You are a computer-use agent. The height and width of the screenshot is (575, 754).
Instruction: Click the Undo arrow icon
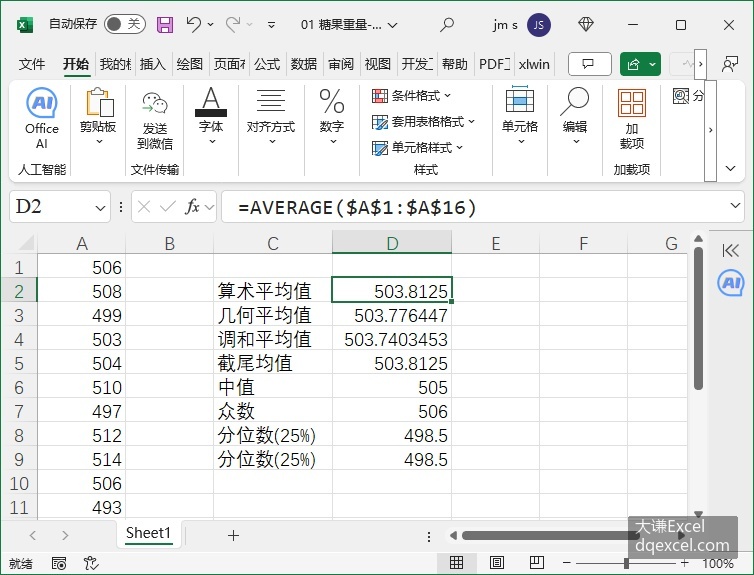pyautogui.click(x=193, y=24)
